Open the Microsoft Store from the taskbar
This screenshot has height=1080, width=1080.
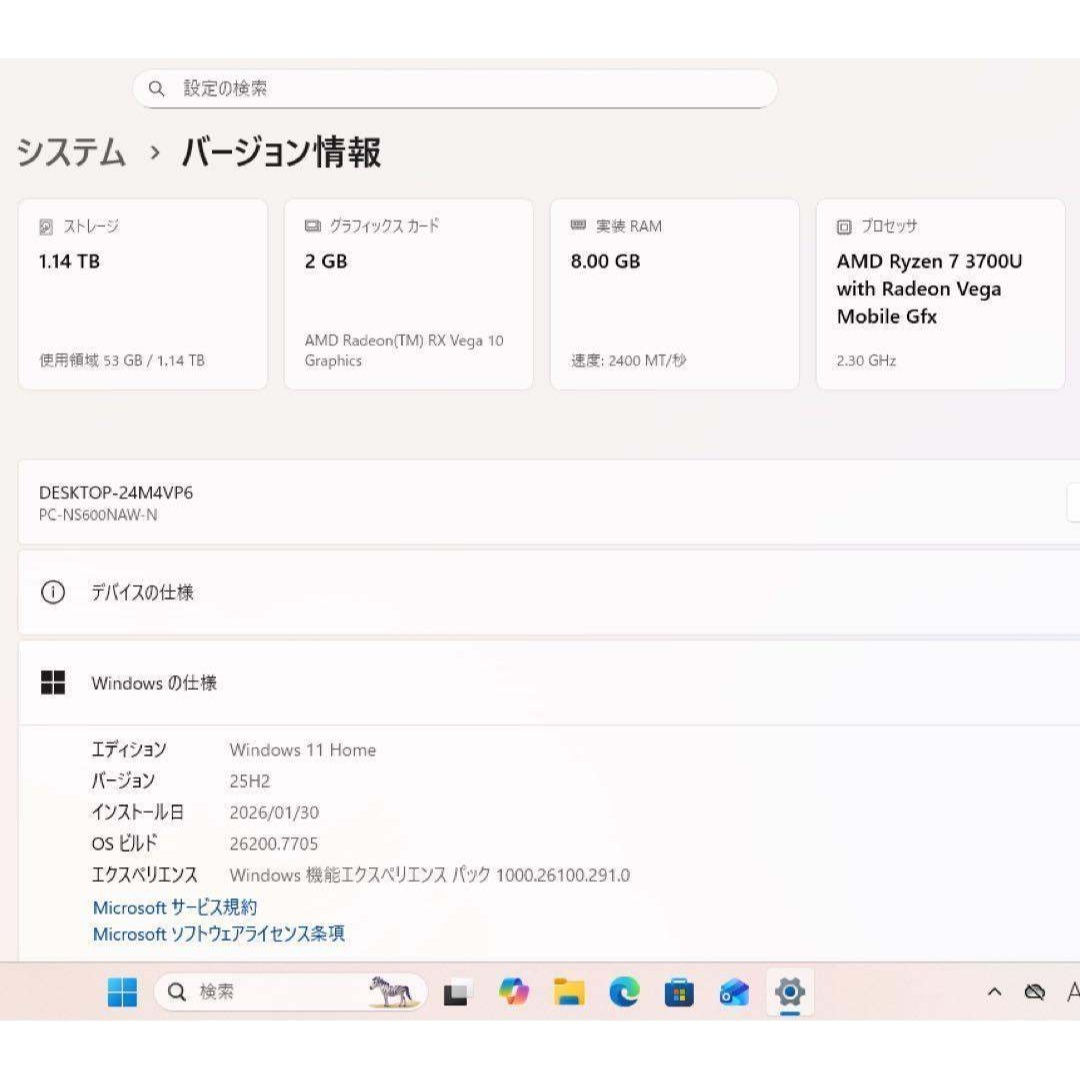coord(680,993)
